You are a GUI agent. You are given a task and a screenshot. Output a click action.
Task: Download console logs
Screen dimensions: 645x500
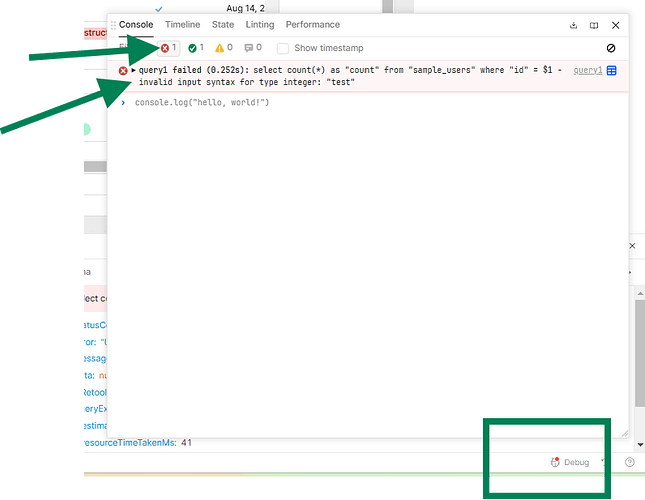point(573,25)
